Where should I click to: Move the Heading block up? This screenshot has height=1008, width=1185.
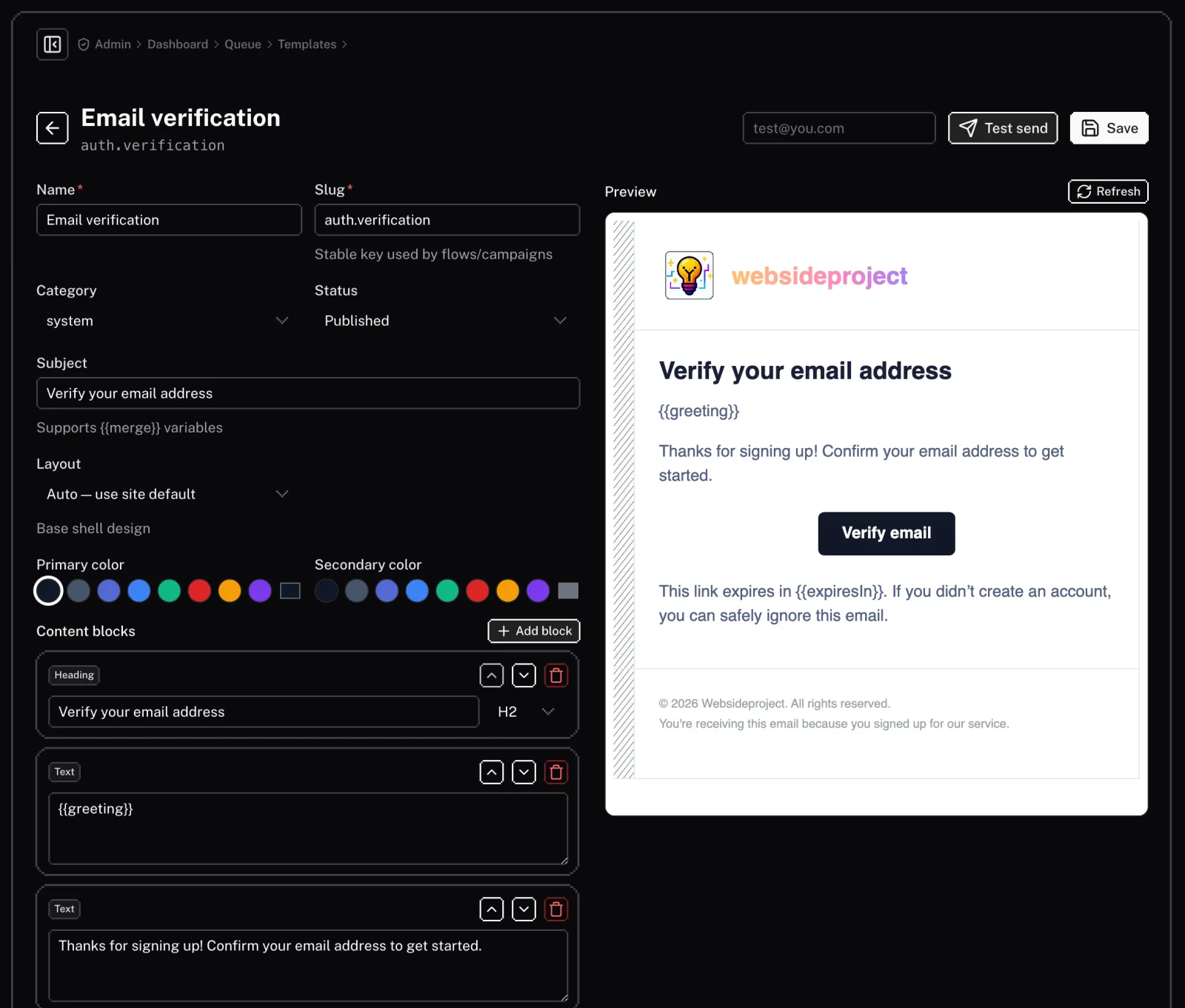[x=492, y=675]
